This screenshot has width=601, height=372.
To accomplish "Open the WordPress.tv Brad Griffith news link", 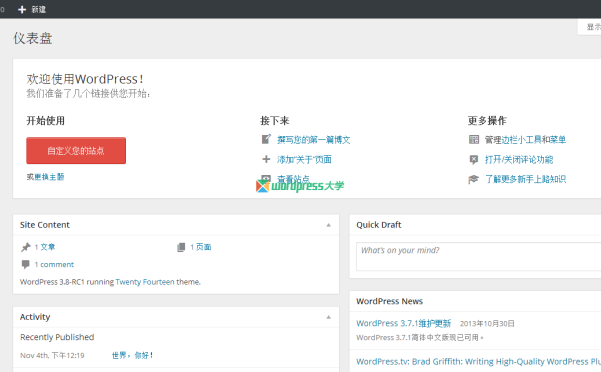I will click(478, 362).
